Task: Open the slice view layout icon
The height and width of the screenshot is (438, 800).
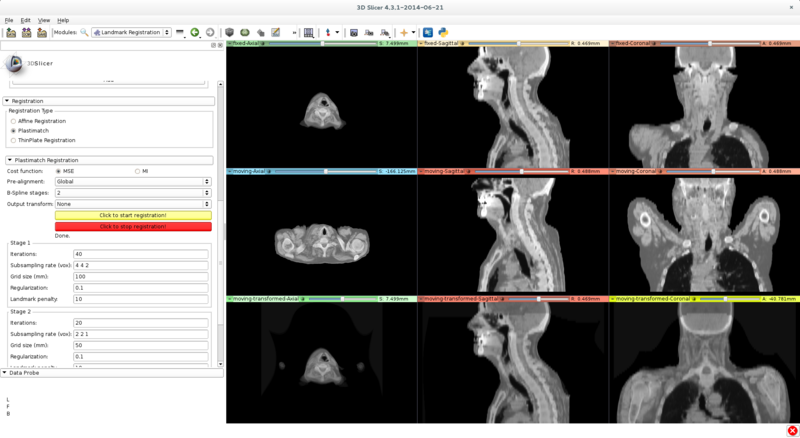Action: 309,33
